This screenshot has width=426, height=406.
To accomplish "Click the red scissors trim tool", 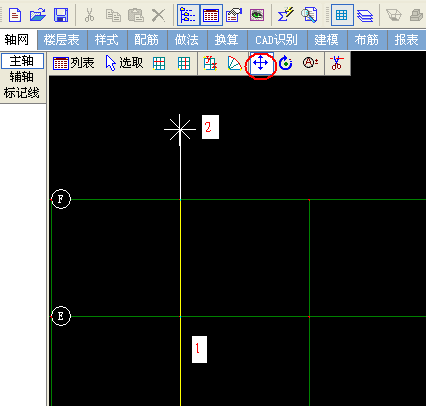I will 336,63.
